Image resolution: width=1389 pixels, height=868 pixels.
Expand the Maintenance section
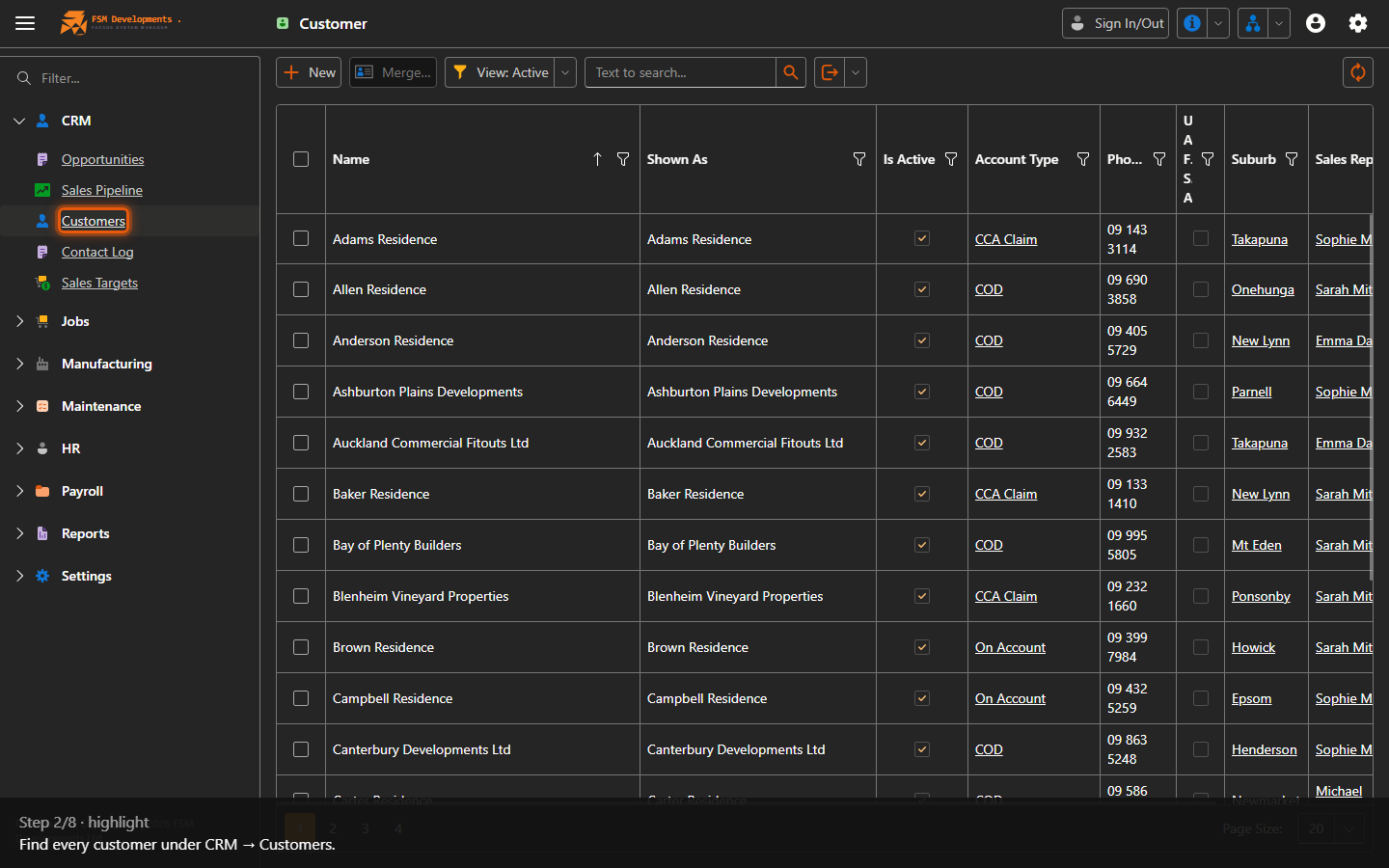click(x=19, y=406)
